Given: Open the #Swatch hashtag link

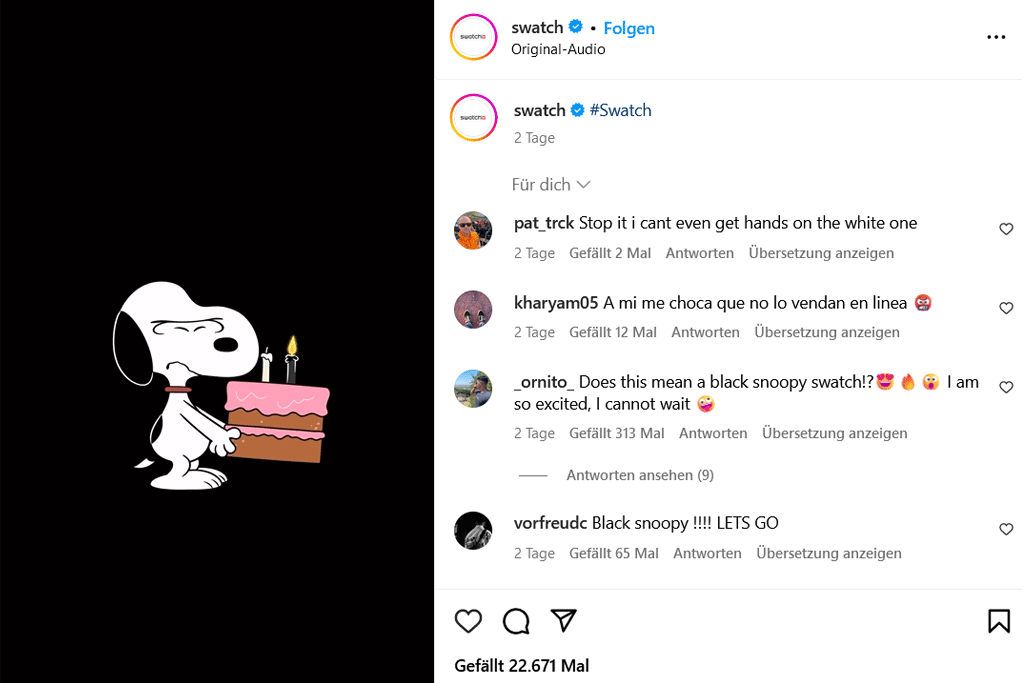Looking at the screenshot, I should (620, 110).
